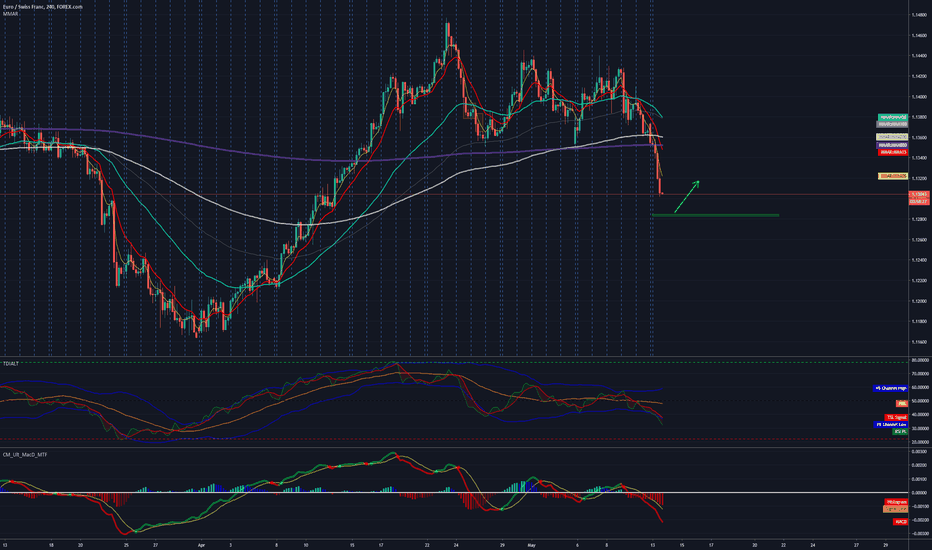Click the orange MBL label
The image size is (932, 550).
point(902,403)
